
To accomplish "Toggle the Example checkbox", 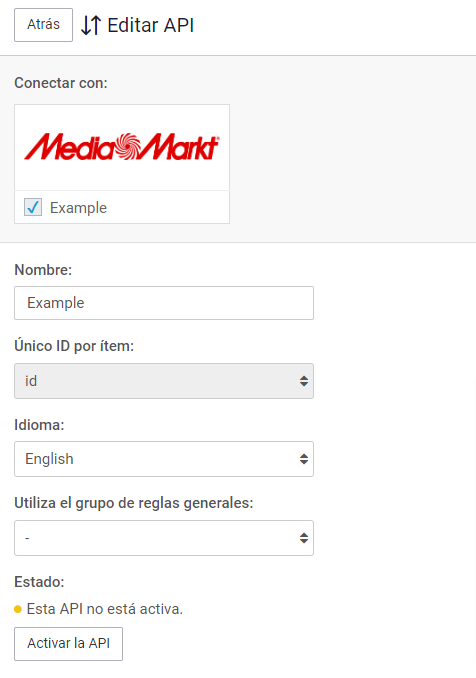I will pos(33,207).
